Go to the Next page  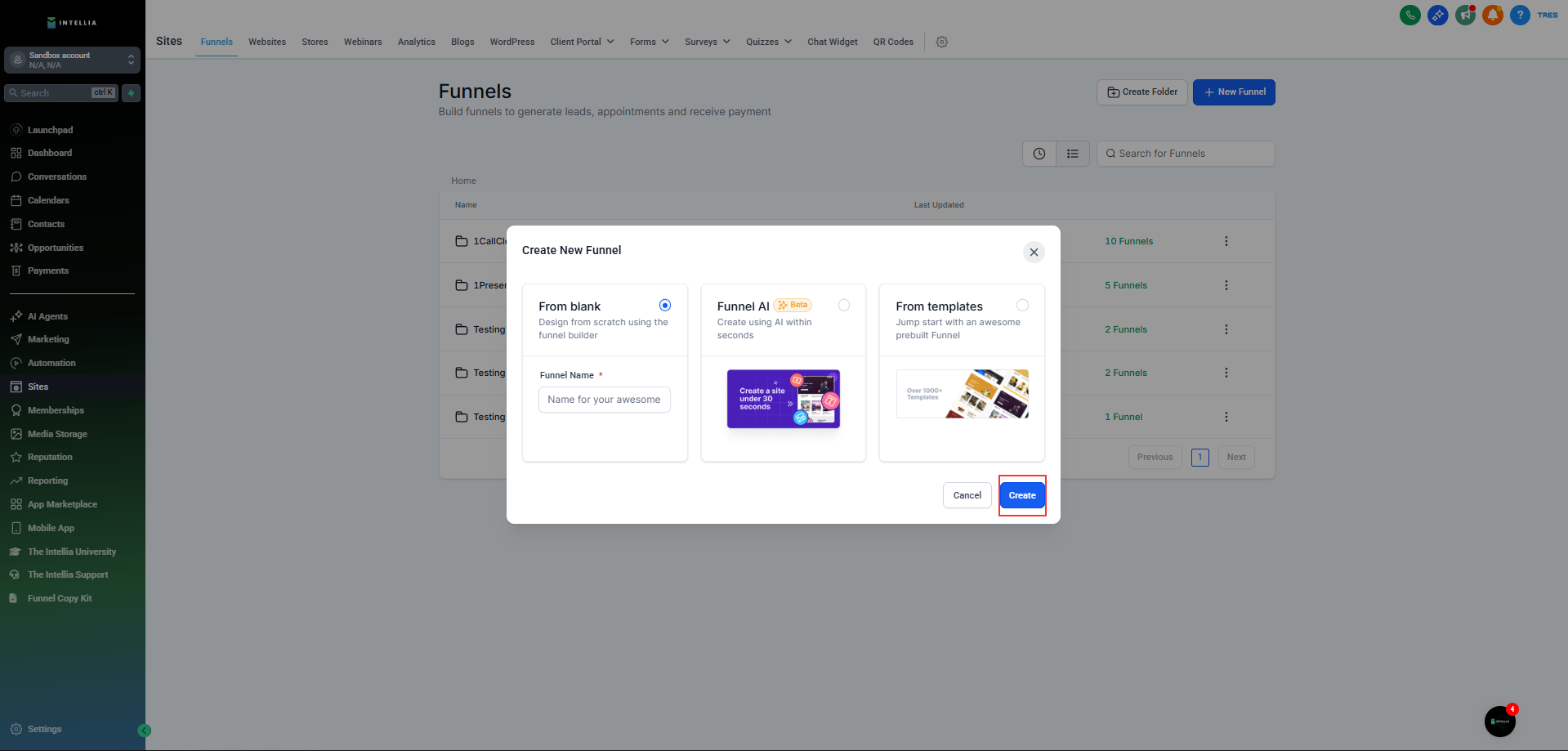pyautogui.click(x=1236, y=457)
